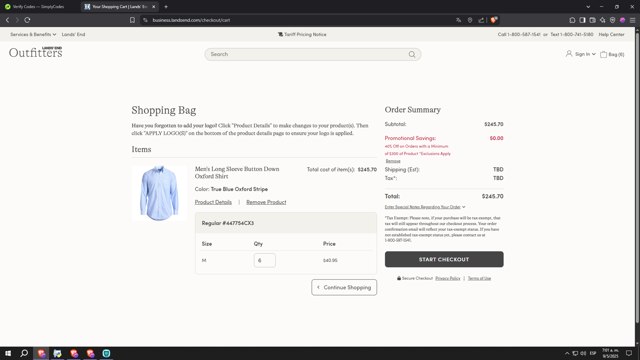This screenshot has width=640, height=360.
Task: Click the first Brave icon in taskbar
Action: coord(41,353)
